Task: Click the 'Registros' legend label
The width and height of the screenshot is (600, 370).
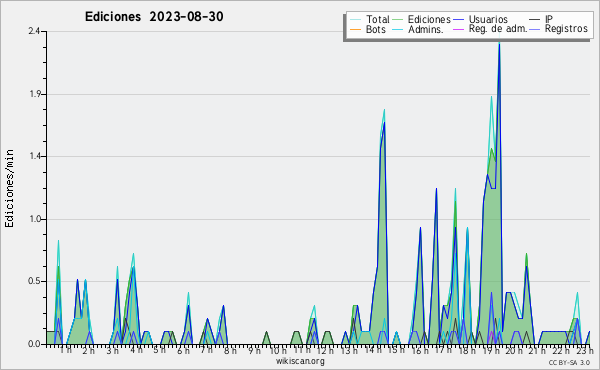Action: pos(566,29)
